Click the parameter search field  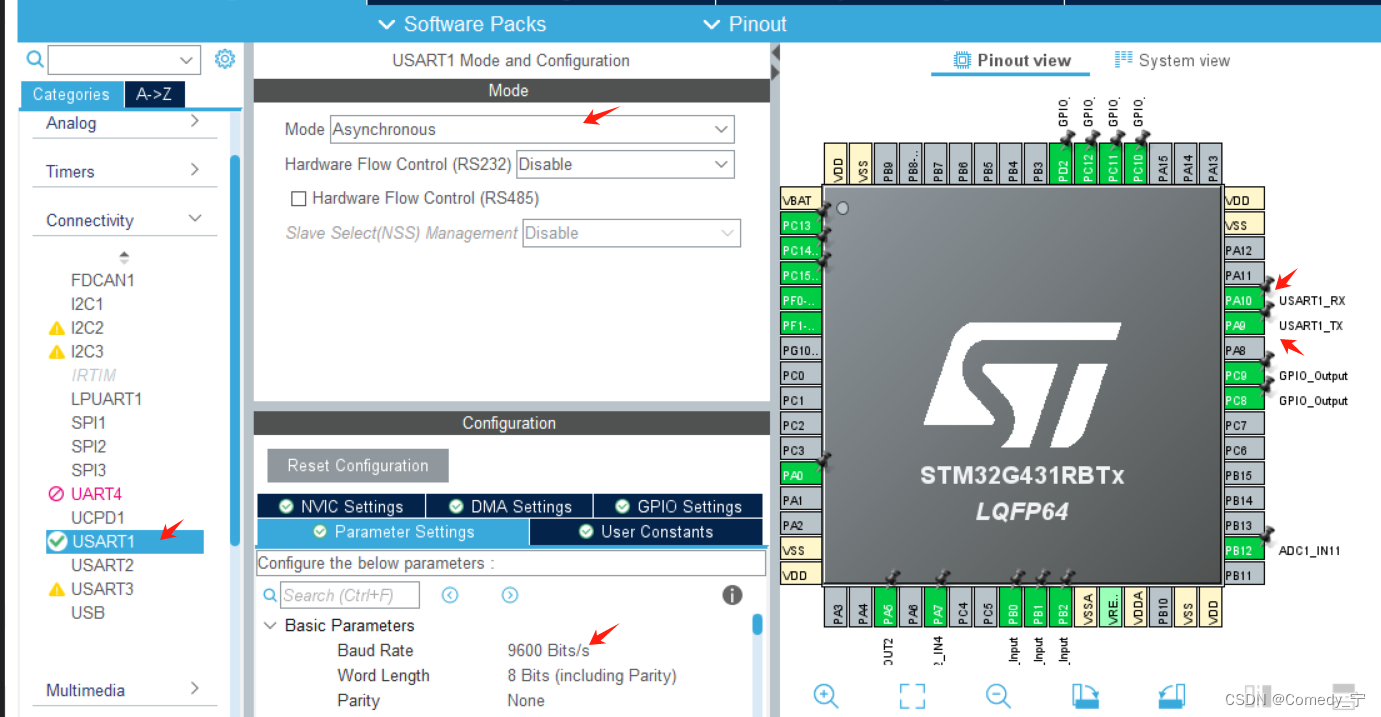click(x=348, y=595)
